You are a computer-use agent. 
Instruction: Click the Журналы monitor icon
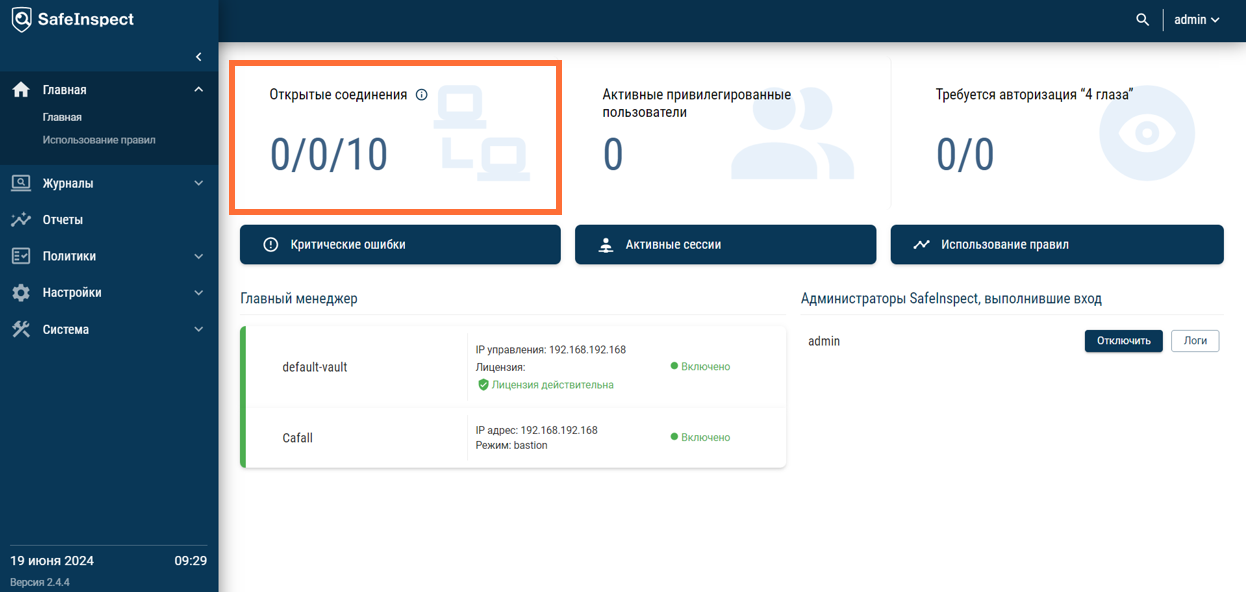click(x=21, y=183)
